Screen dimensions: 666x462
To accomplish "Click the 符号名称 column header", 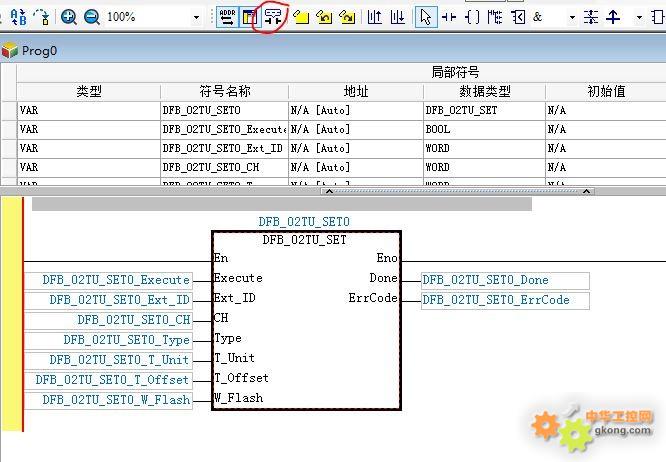I will 224,91.
